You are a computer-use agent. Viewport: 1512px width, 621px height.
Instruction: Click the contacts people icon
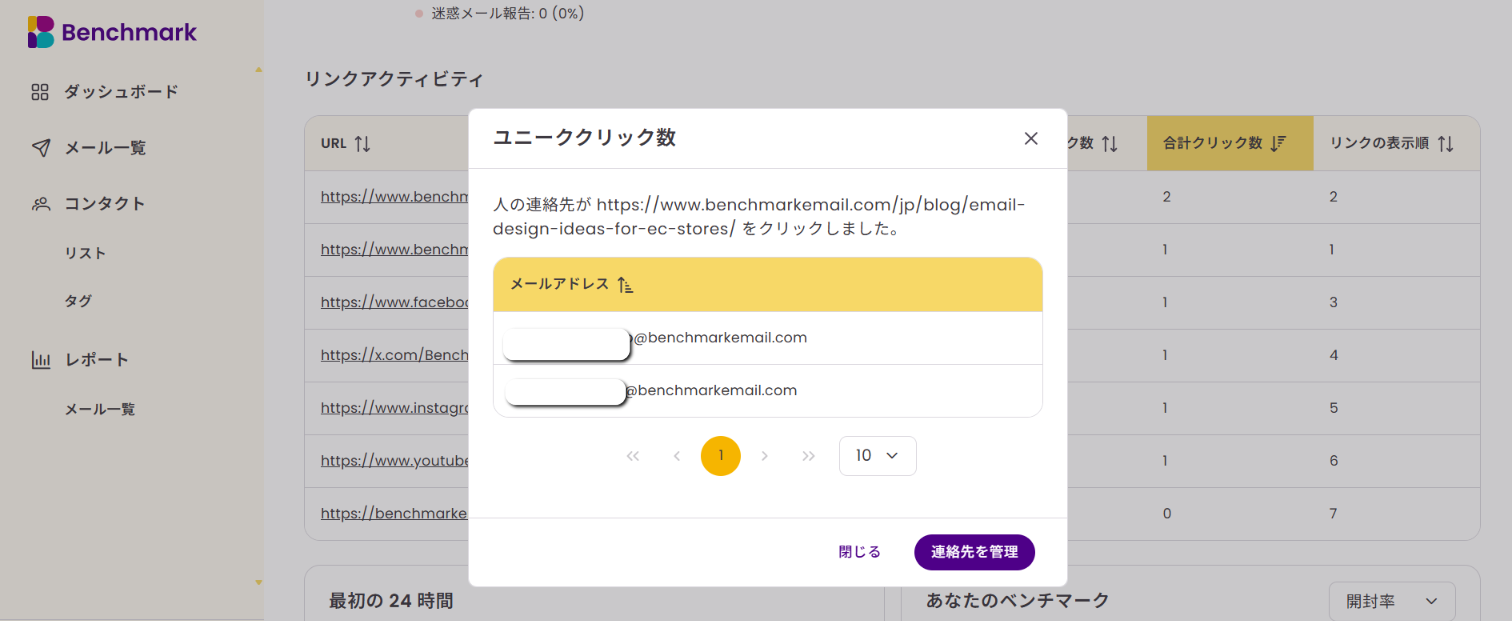[x=40, y=204]
